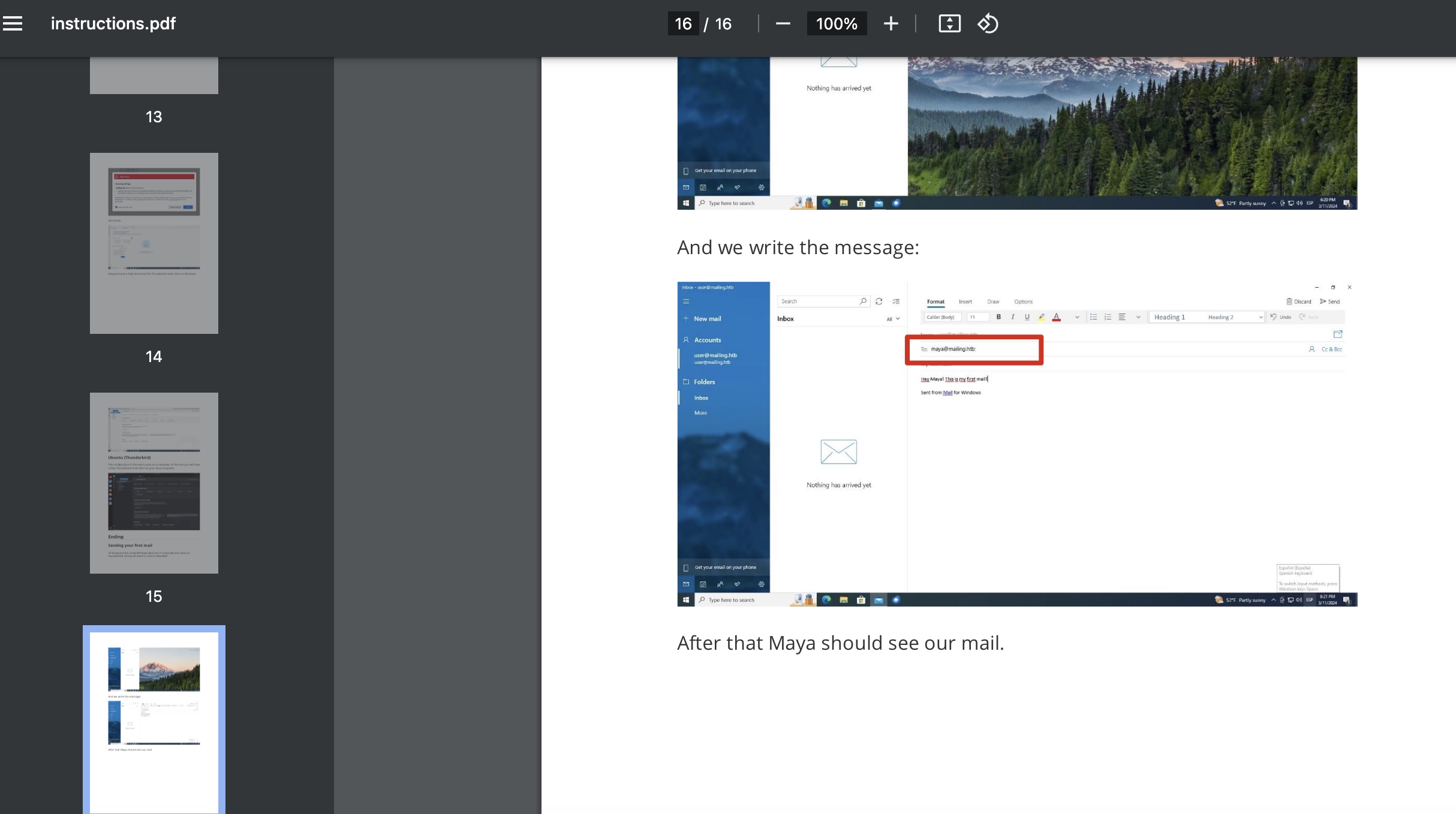
Task: Expand the All filter next to Inbox
Action: (893, 319)
